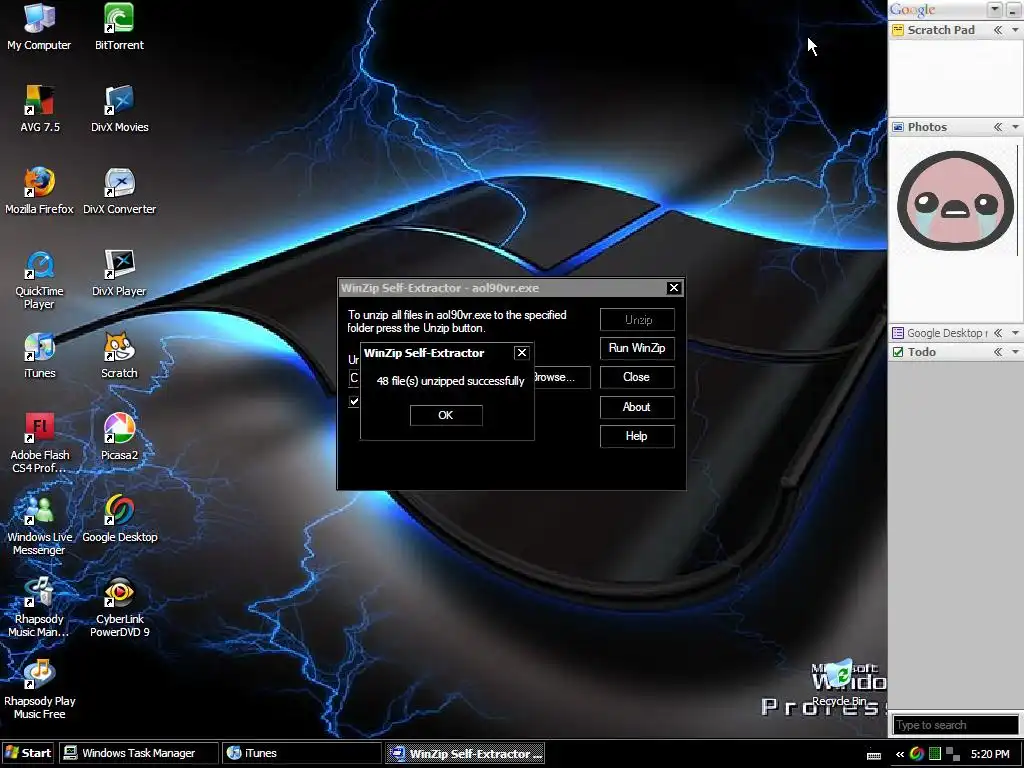Confirm with OK in unzip success dialog
Screen dimensions: 1024x768
click(x=446, y=415)
